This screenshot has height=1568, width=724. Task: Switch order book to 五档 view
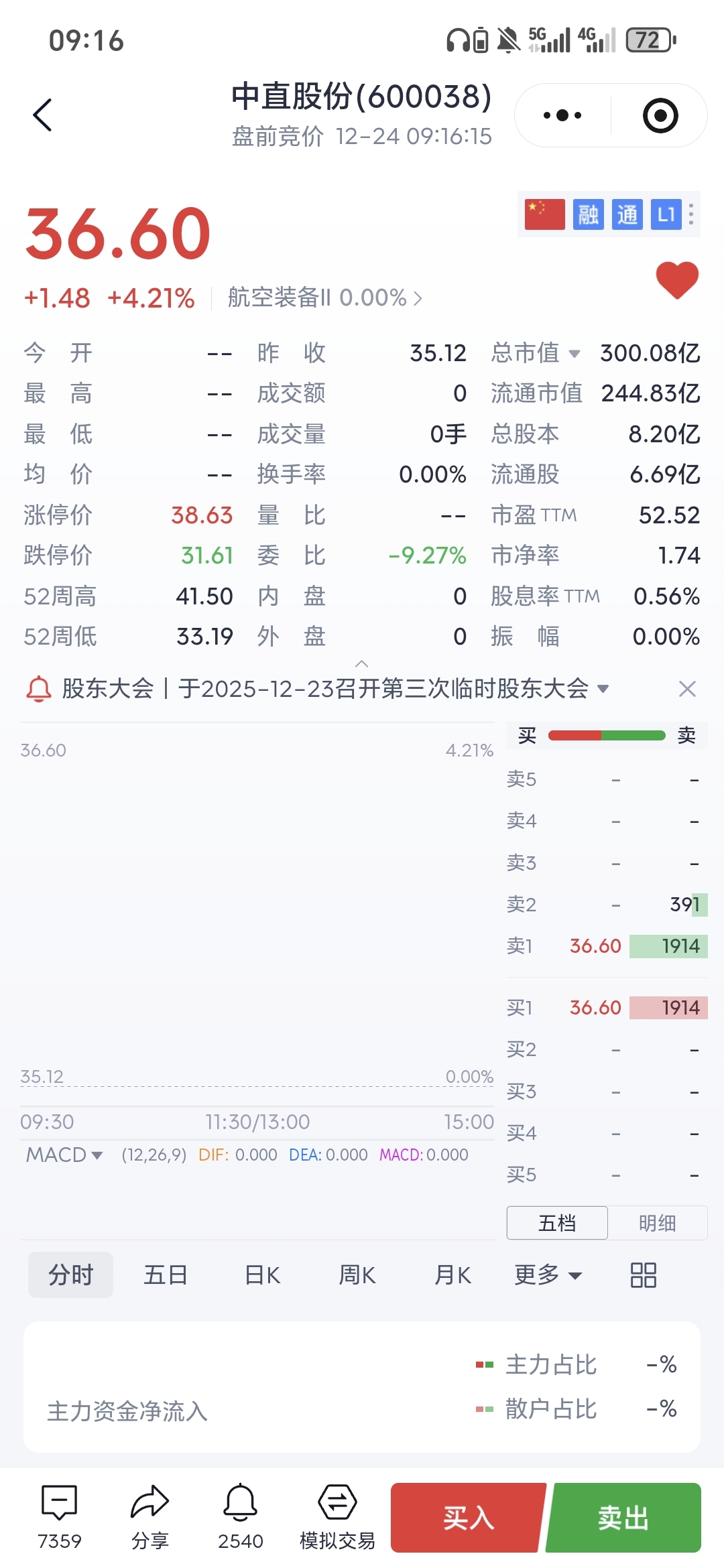557,1223
